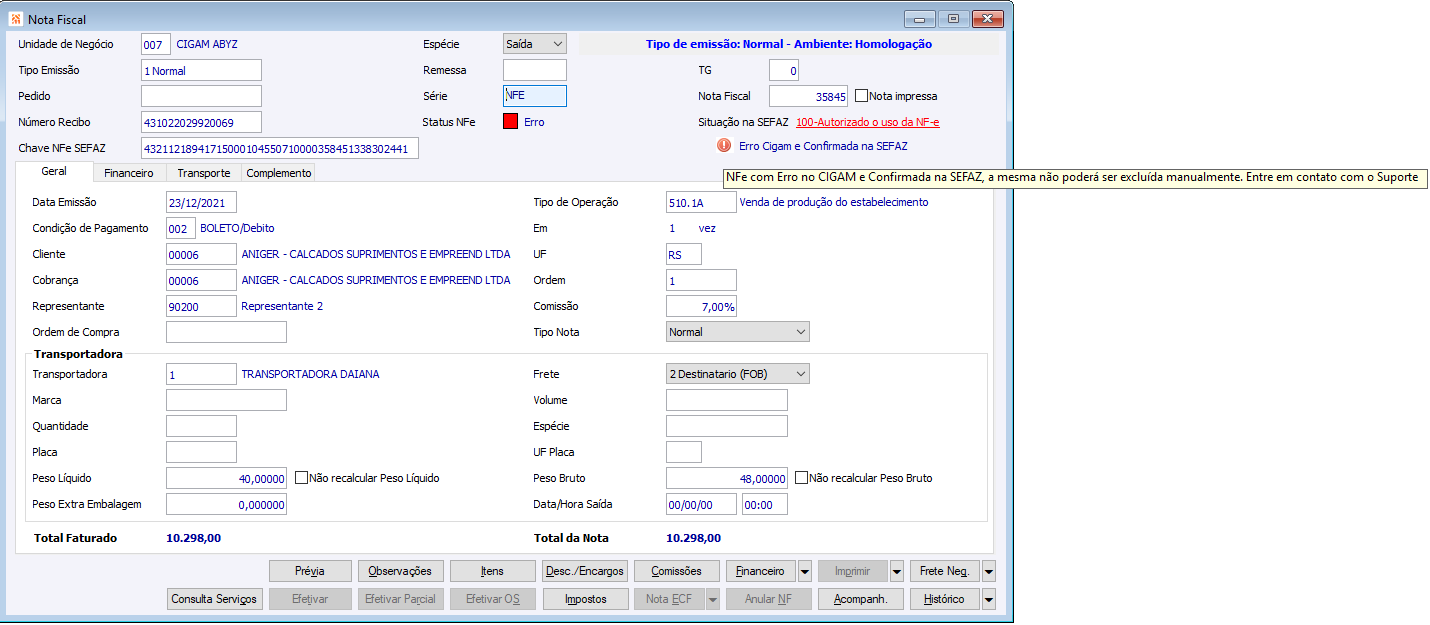This screenshot has width=1430, height=625.
Task: Click the Condição de Pagamento field
Action: (181, 228)
